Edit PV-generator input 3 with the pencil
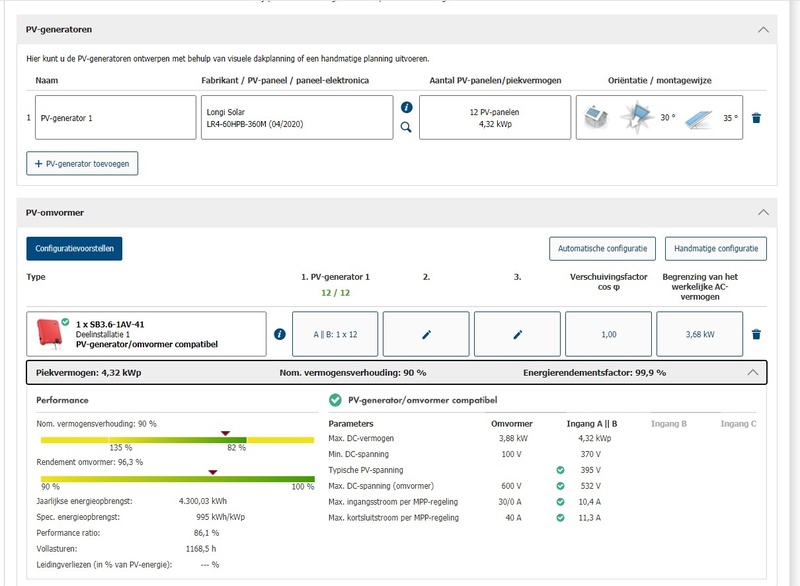 tap(517, 334)
